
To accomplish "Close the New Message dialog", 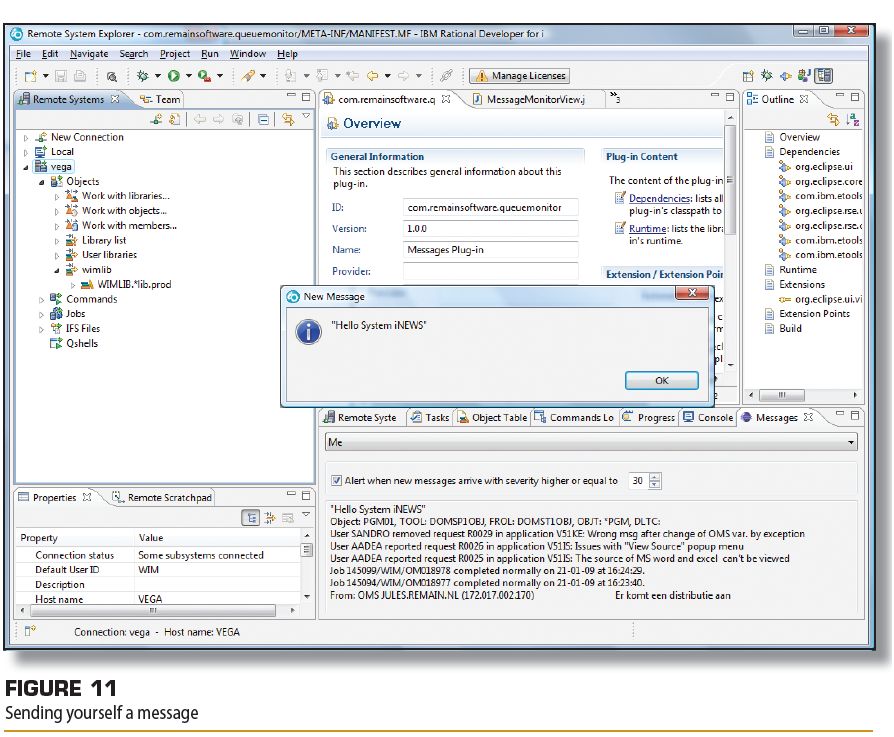I will (692, 293).
